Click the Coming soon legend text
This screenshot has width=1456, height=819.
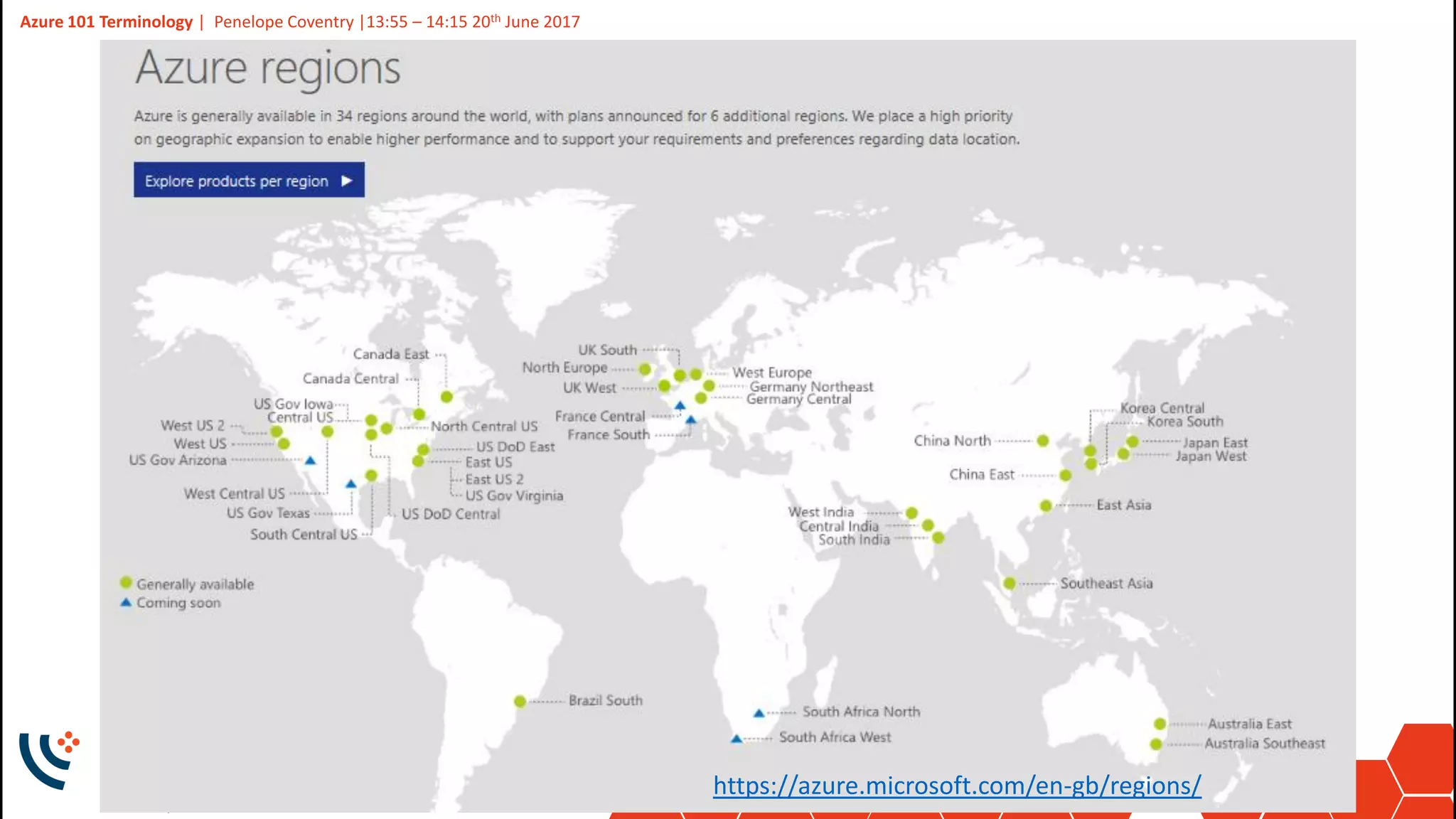coord(178,603)
